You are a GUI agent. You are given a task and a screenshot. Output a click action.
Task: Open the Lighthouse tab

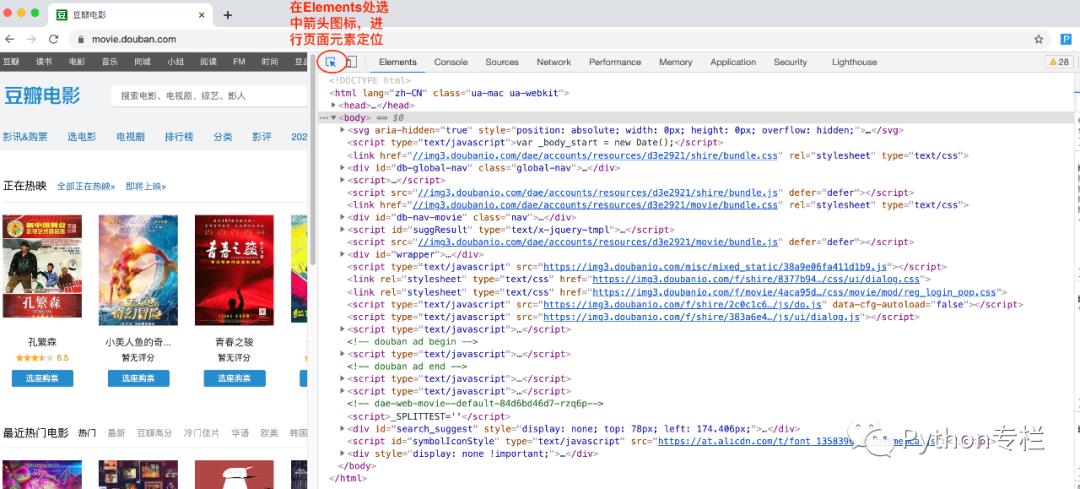854,62
